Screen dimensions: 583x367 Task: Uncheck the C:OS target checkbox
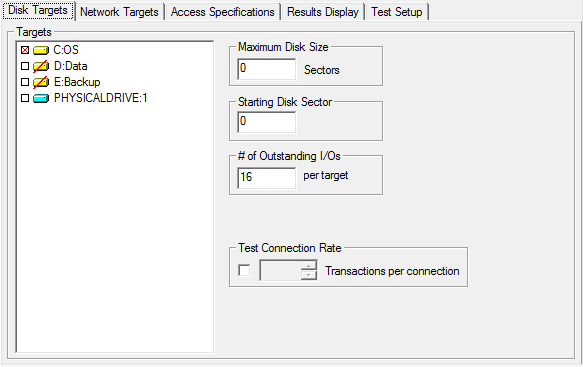click(25, 50)
